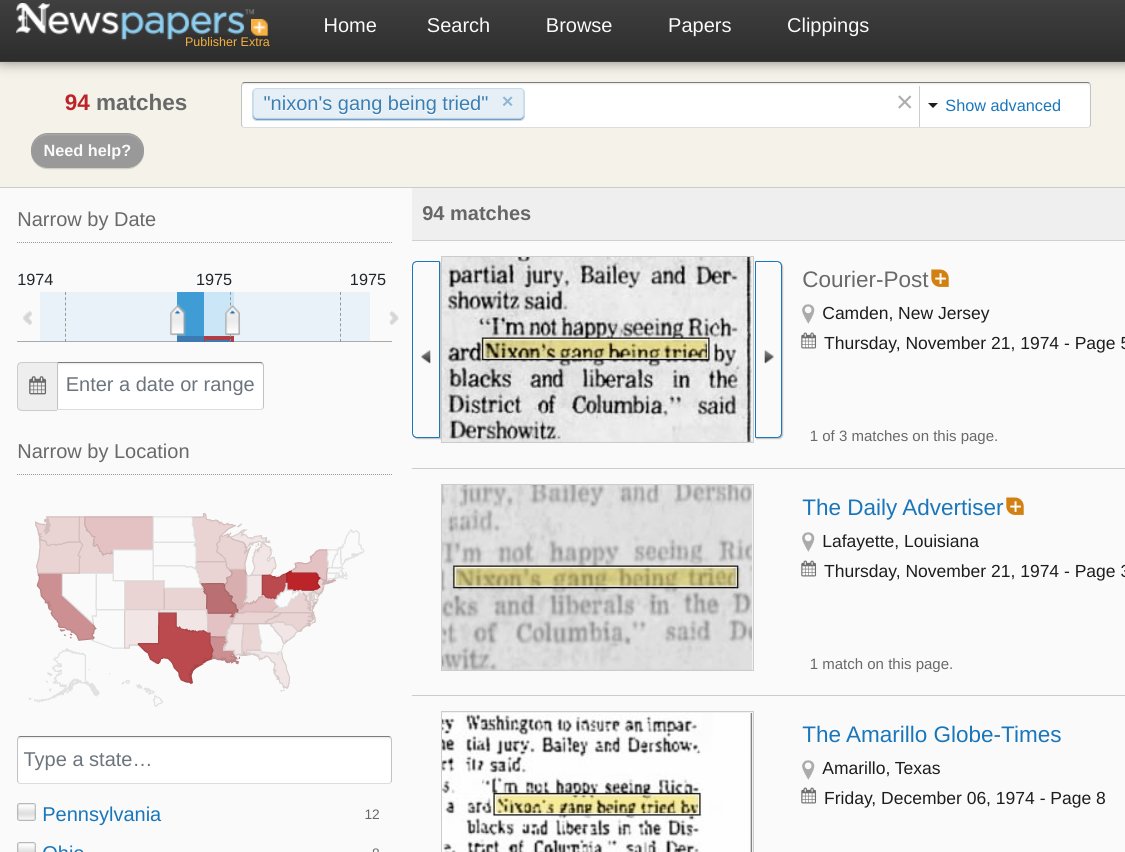Open The Amarillo Globe-Times link
Screen dimensions: 1125x852
click(931, 734)
